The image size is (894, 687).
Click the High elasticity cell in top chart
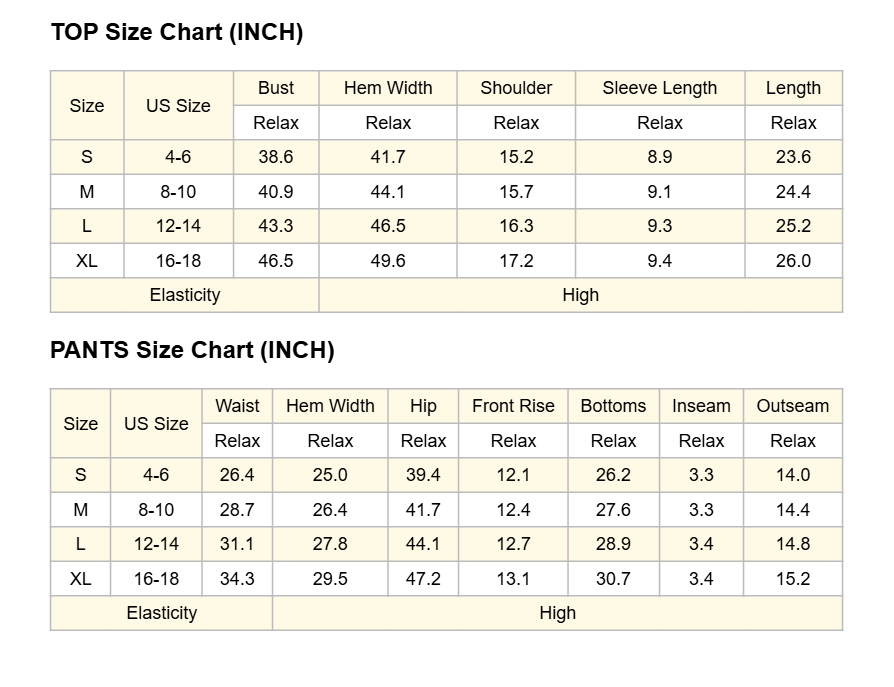(580, 295)
